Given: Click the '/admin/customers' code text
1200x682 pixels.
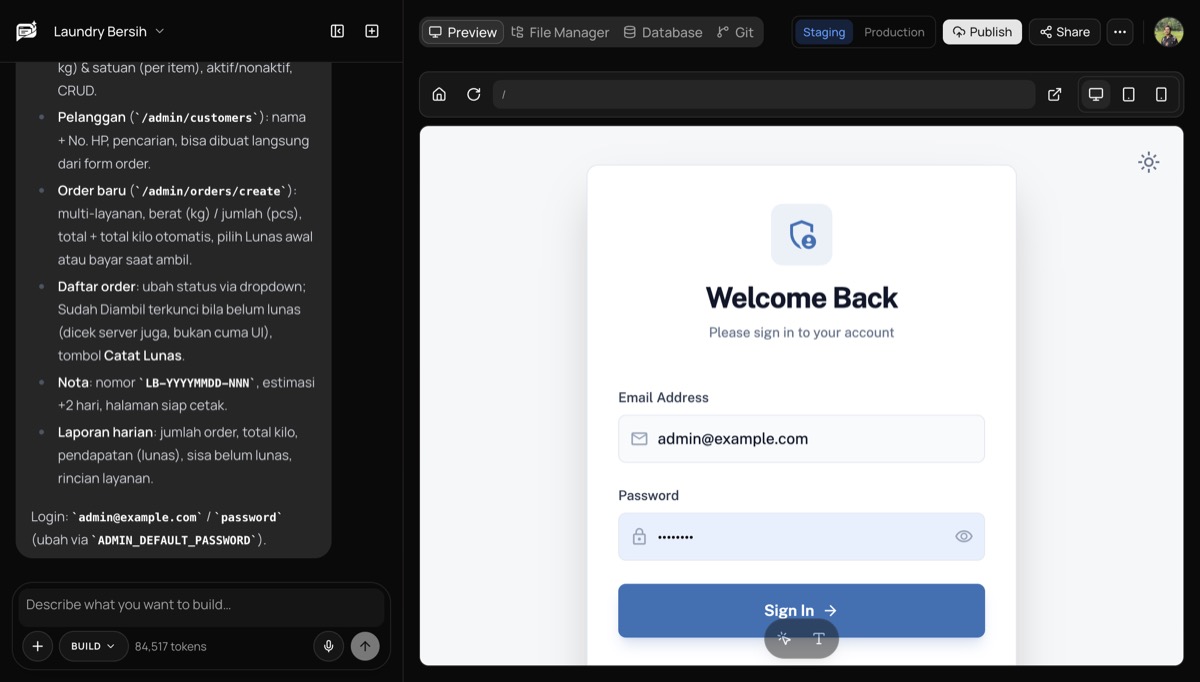Looking at the screenshot, I should pos(198,118).
